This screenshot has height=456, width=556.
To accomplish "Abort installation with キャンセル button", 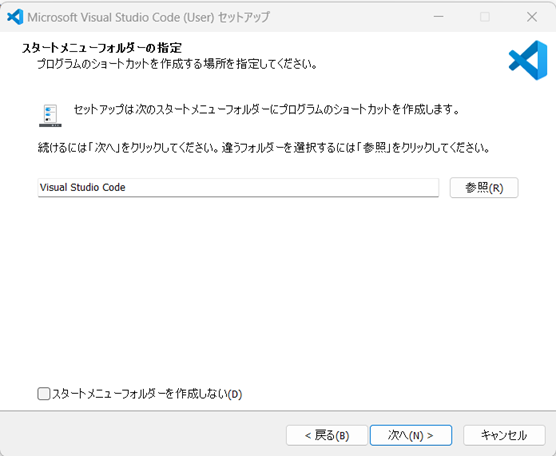I will [504, 435].
